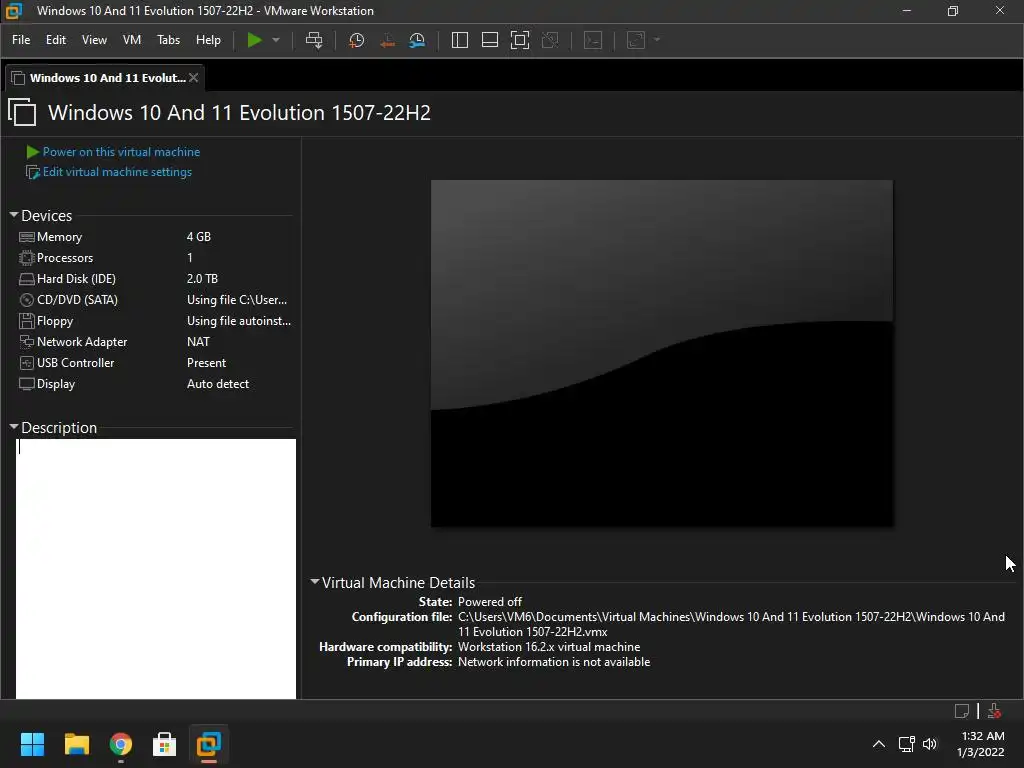
Task: Click the Send Ctrl+Alt+Del toolbar icon
Action: (x=314, y=40)
